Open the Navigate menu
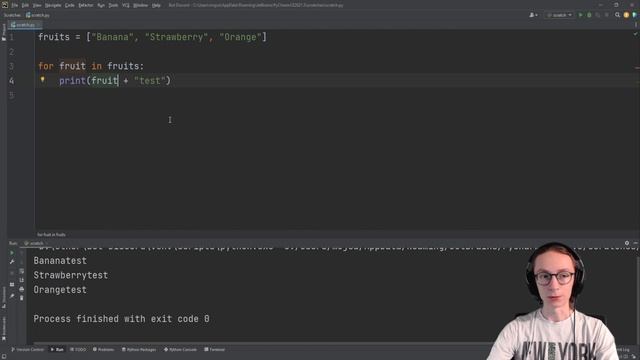This screenshot has height=360, width=640. [53, 5]
